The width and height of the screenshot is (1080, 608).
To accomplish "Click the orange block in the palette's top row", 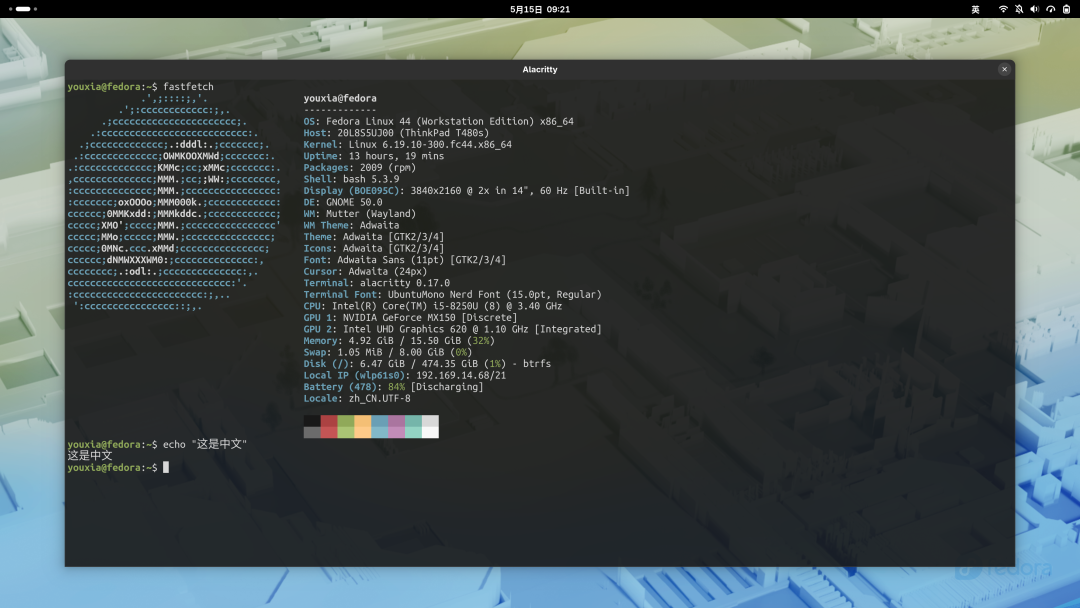I will 363,421.
